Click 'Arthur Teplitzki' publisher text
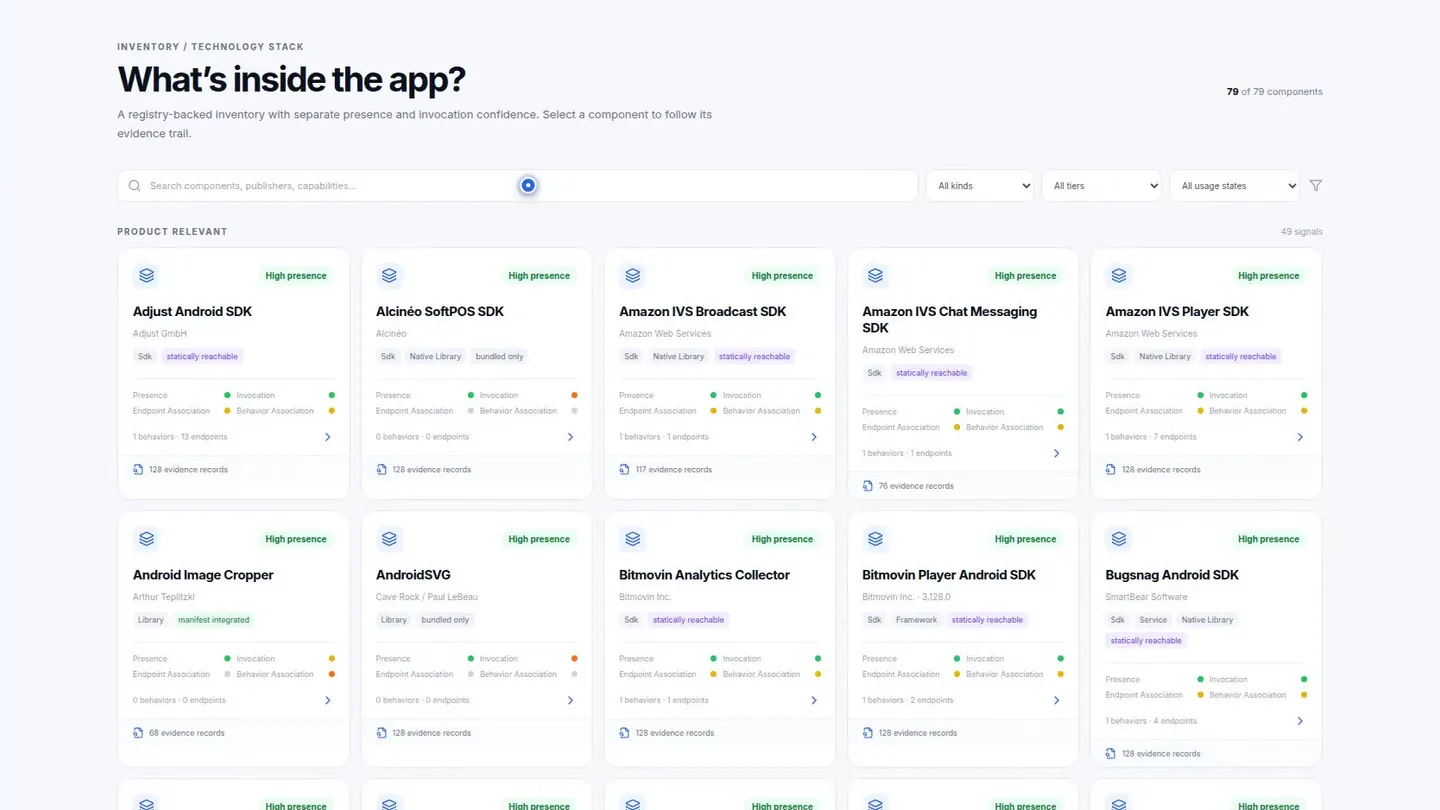This screenshot has width=1440, height=810. [164, 597]
